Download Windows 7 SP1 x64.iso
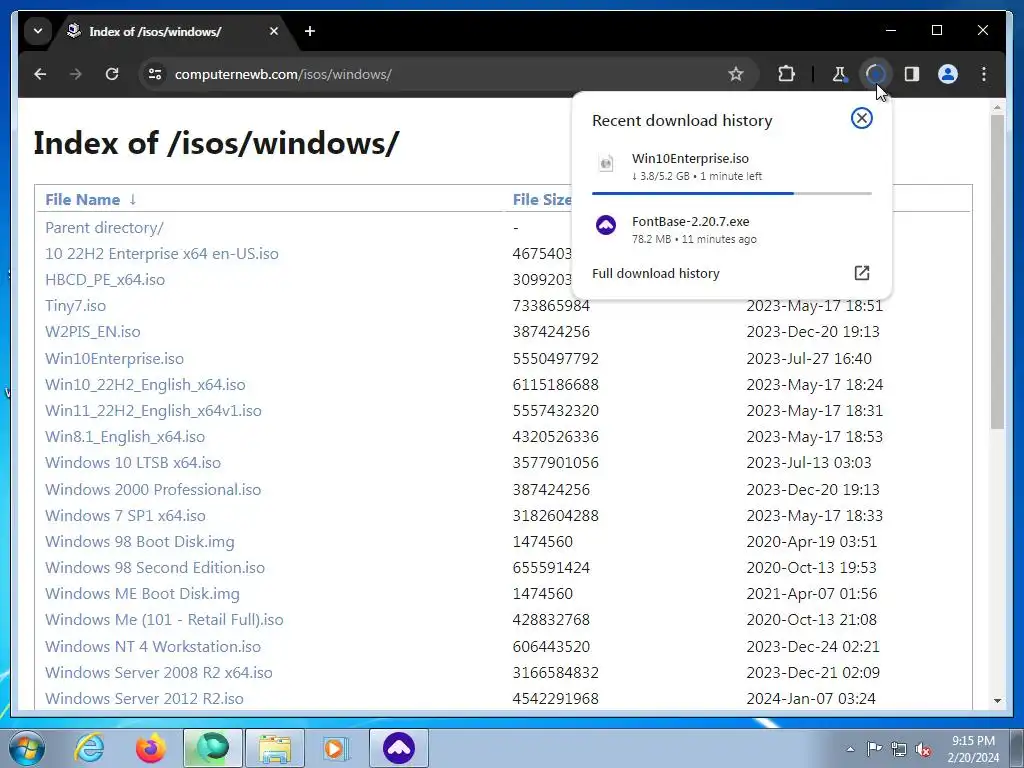The image size is (1024, 768). pos(125,516)
